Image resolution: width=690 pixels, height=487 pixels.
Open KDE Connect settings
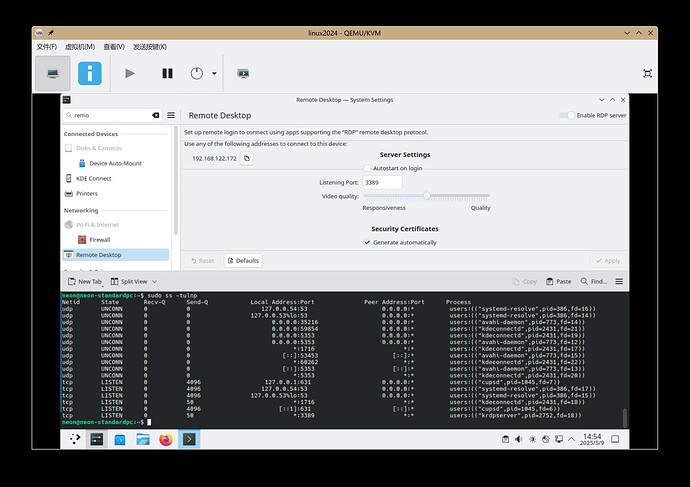click(116, 178)
